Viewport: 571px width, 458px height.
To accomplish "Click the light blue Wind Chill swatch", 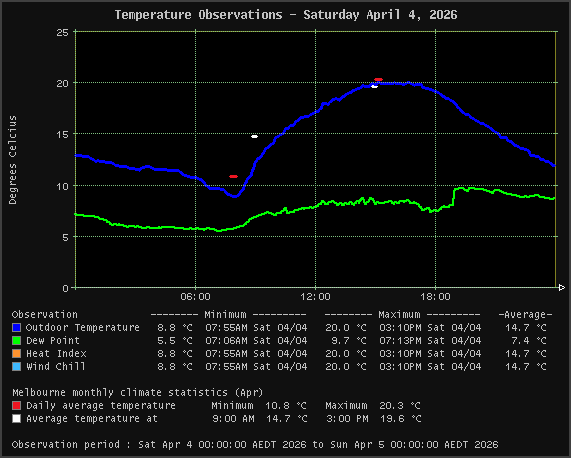I will tap(16, 367).
